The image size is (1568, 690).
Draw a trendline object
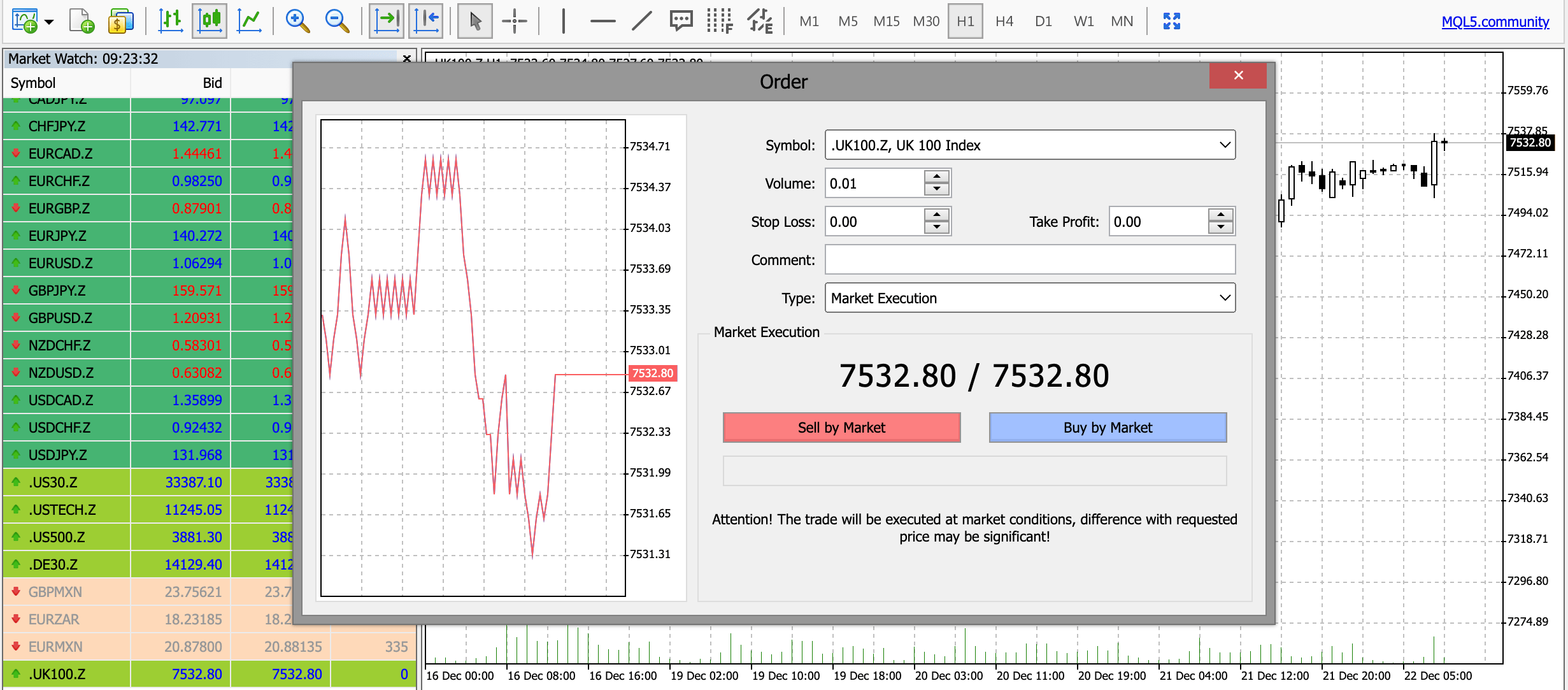(642, 21)
